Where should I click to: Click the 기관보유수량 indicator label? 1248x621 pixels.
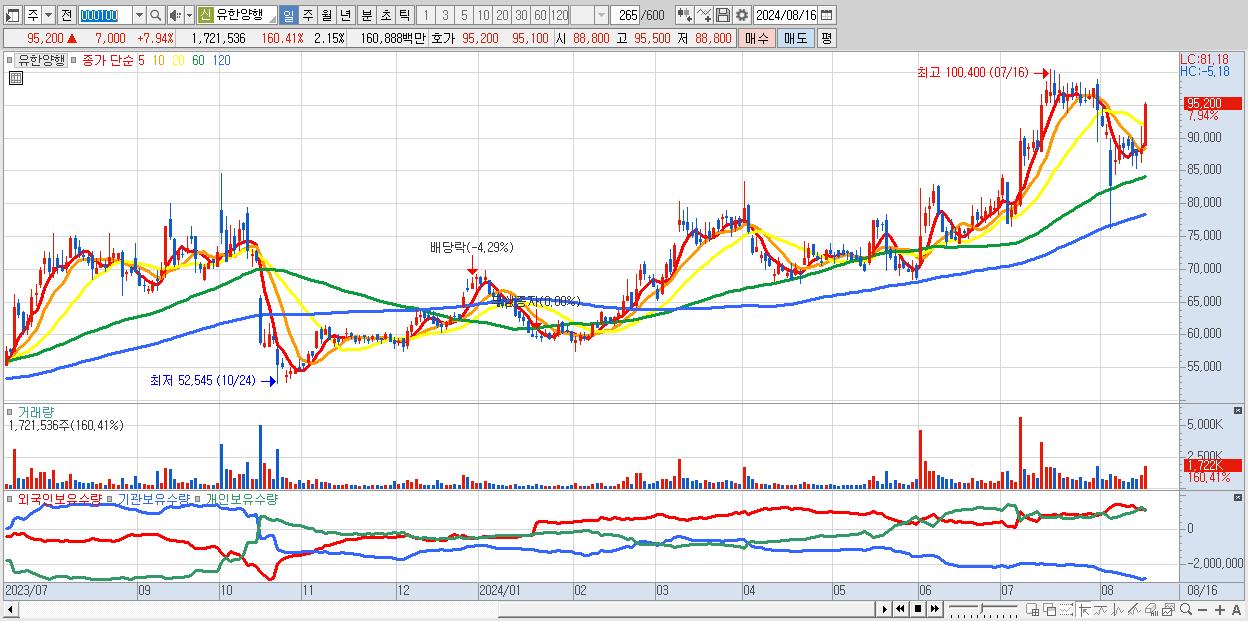pos(154,498)
